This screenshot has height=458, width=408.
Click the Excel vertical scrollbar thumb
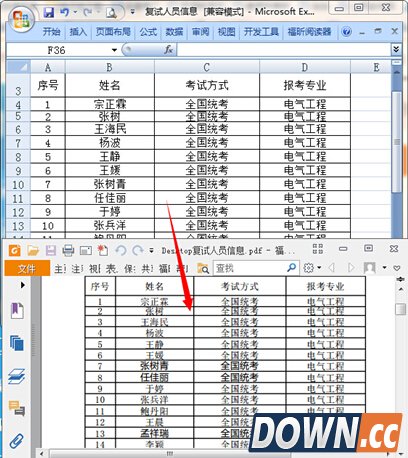click(397, 142)
